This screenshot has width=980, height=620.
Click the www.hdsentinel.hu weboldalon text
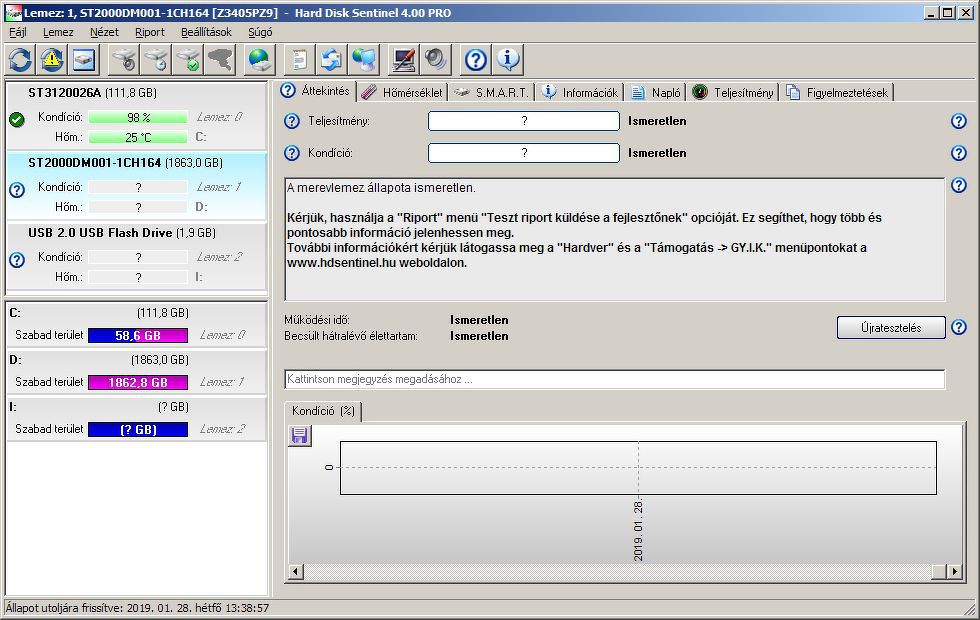point(377,263)
